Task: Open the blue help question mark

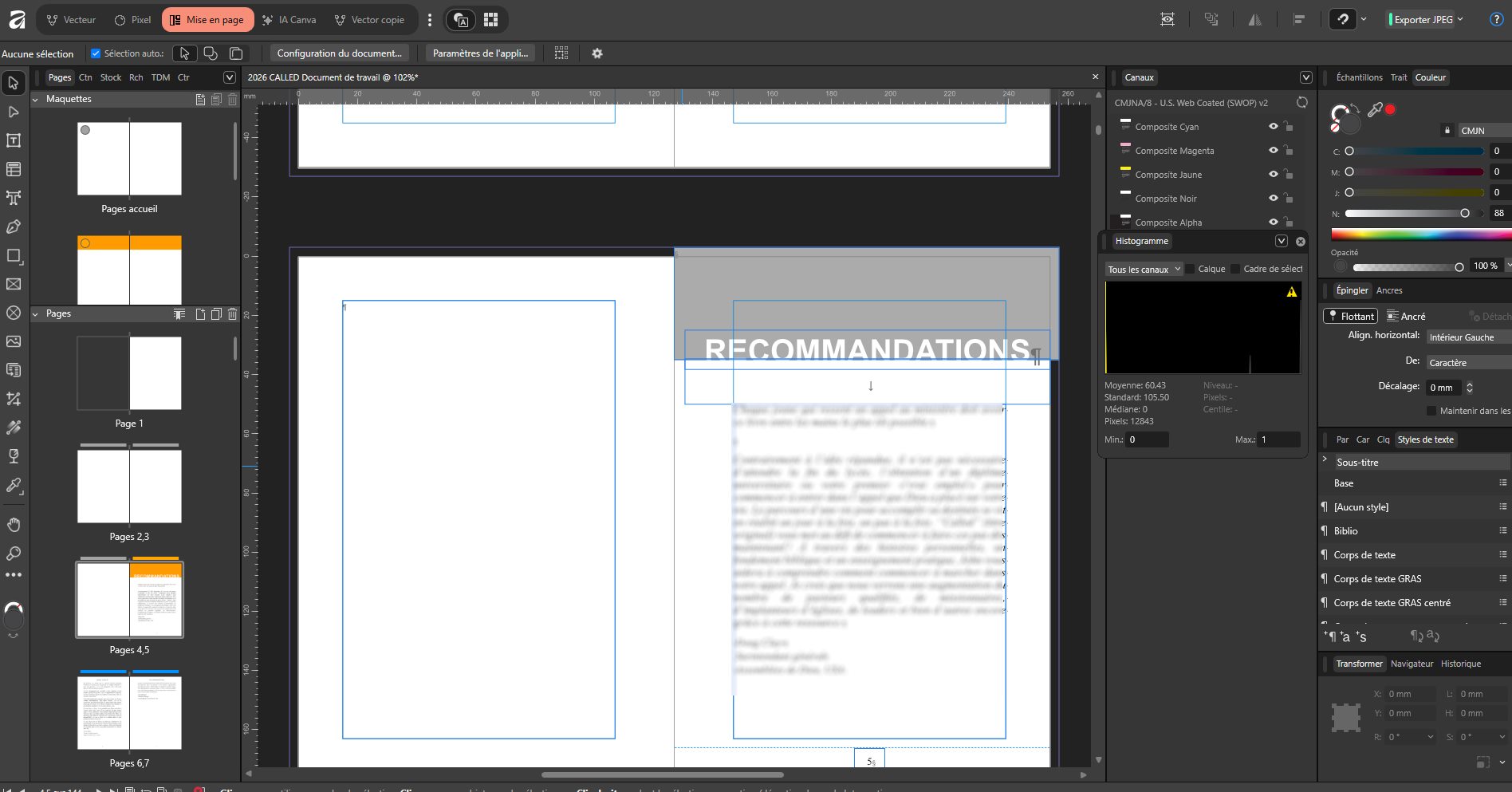Action: [1497, 19]
